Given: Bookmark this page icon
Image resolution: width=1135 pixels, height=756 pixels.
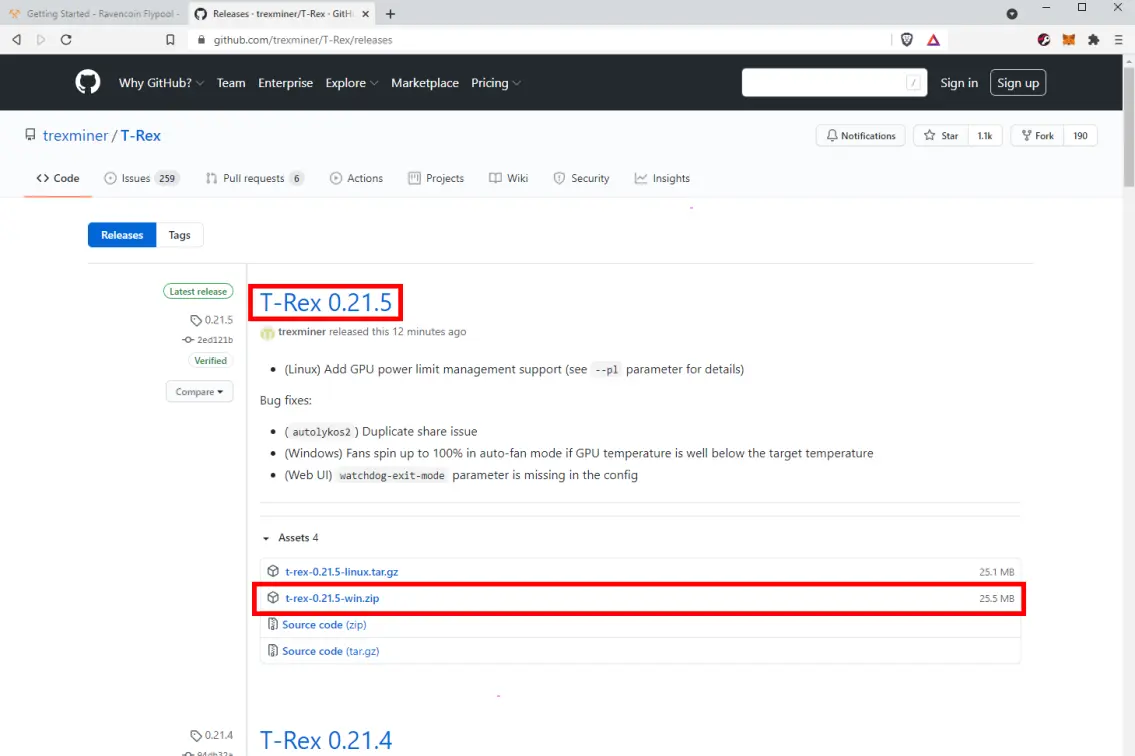Looking at the screenshot, I should (x=170, y=40).
